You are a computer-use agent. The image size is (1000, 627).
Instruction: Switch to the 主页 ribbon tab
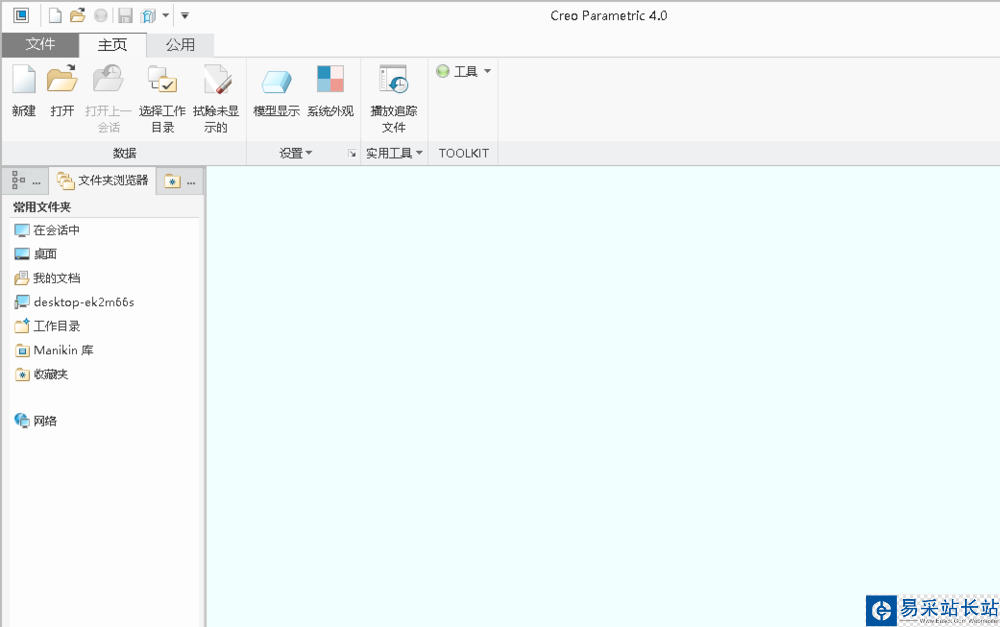coord(112,45)
